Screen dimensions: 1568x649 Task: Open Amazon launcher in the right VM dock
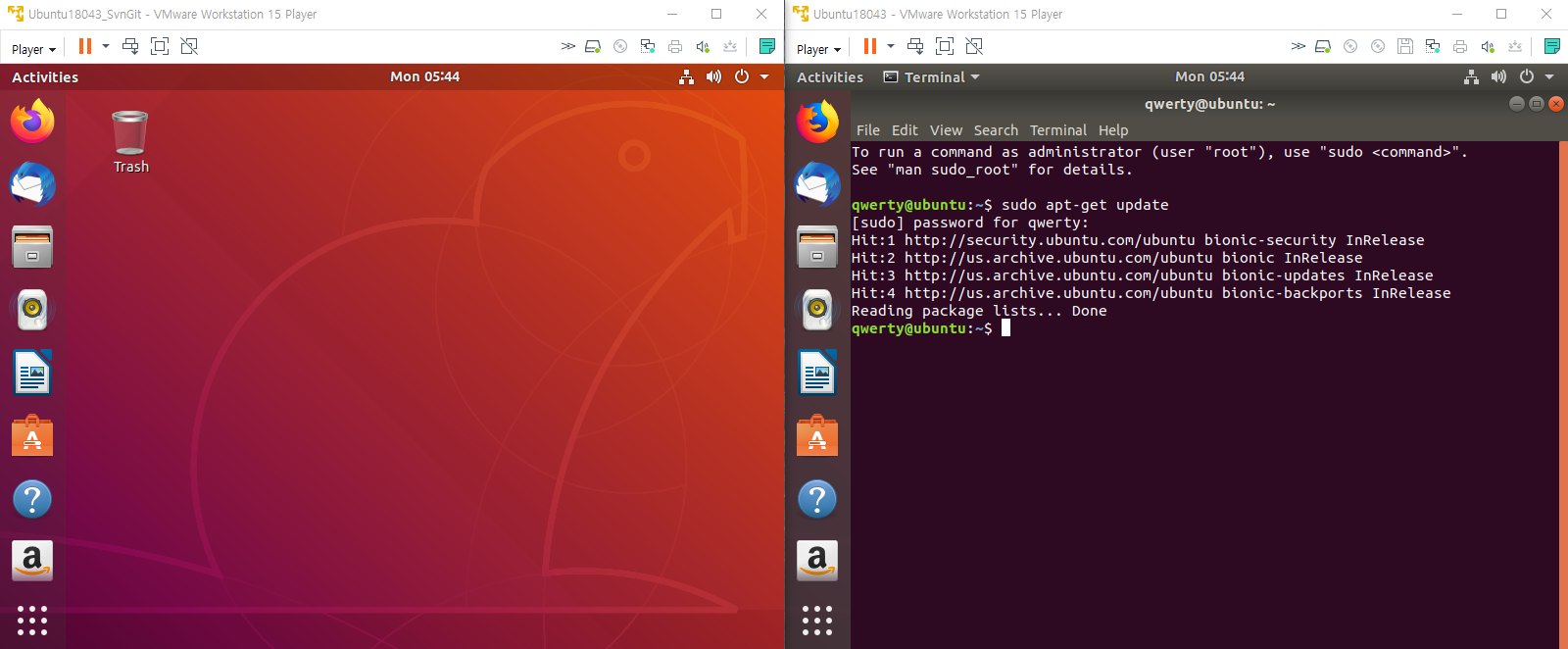[x=818, y=561]
